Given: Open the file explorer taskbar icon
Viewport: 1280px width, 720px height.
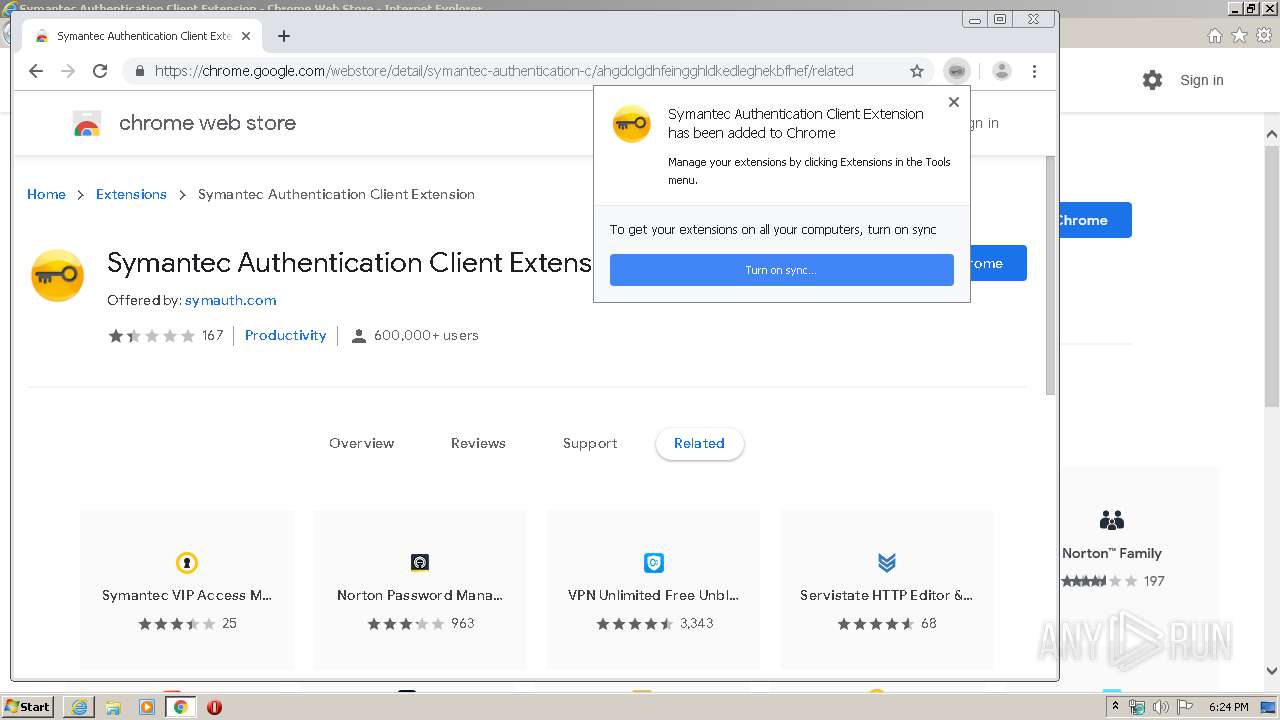Looking at the screenshot, I should 113,707.
